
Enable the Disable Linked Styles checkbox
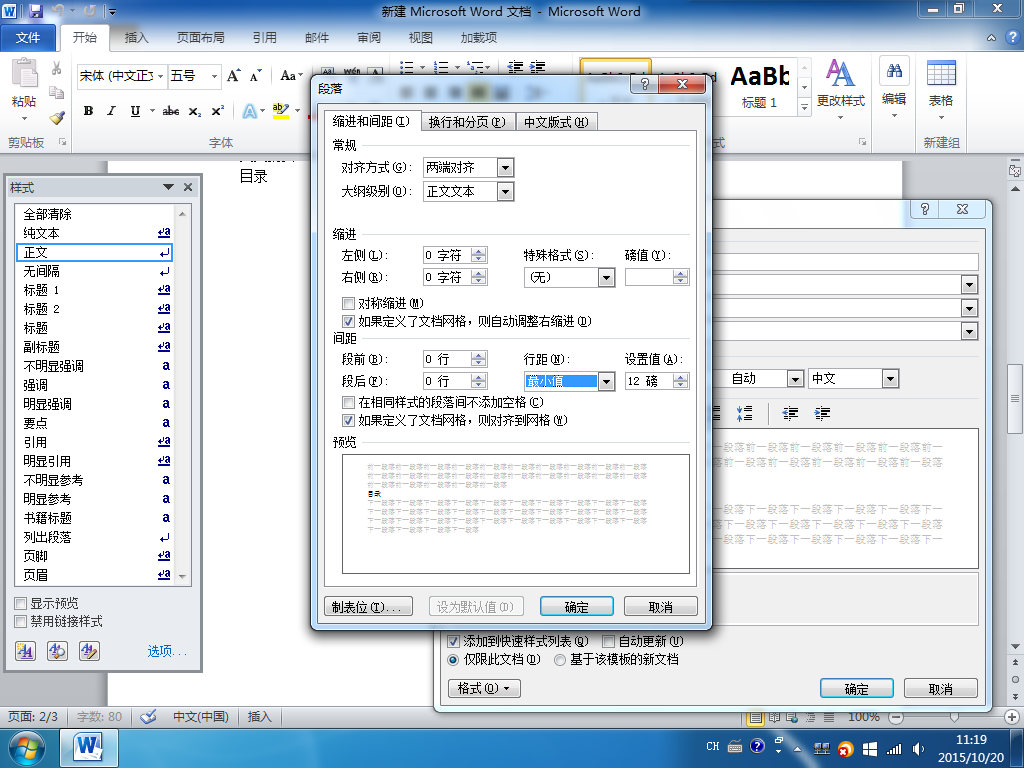(x=20, y=621)
